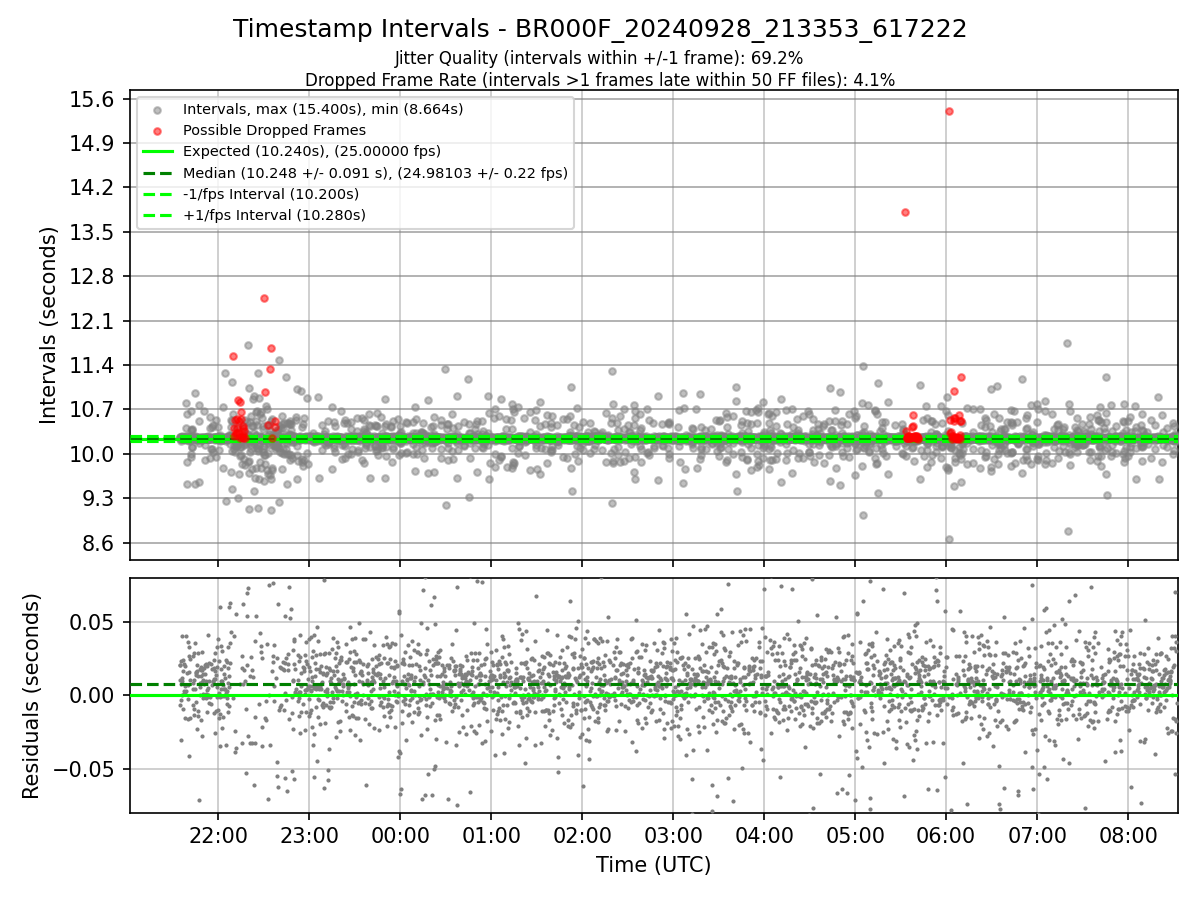Click the x-axis tick label '02:00'

[582, 835]
